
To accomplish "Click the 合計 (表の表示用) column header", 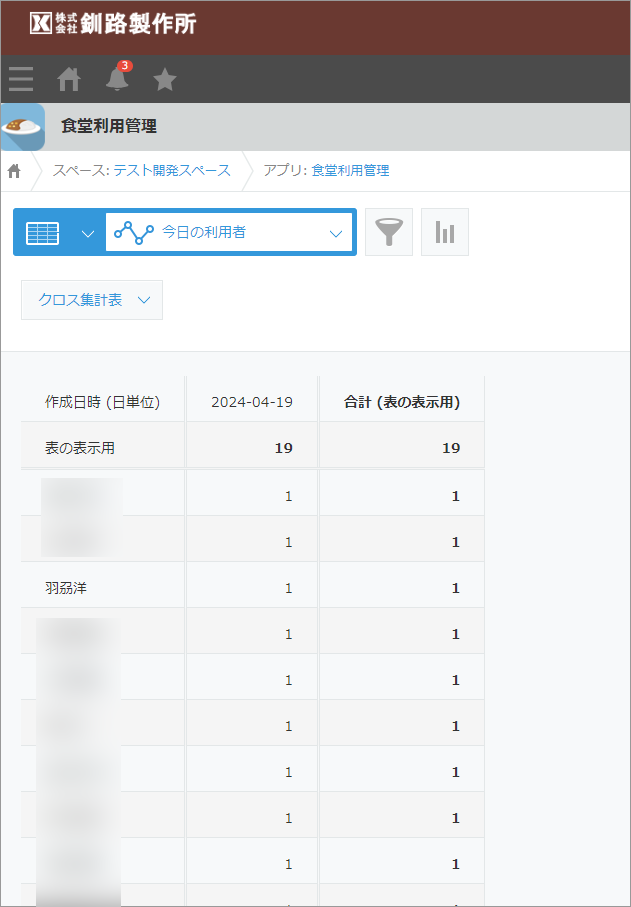I will click(x=401, y=402).
